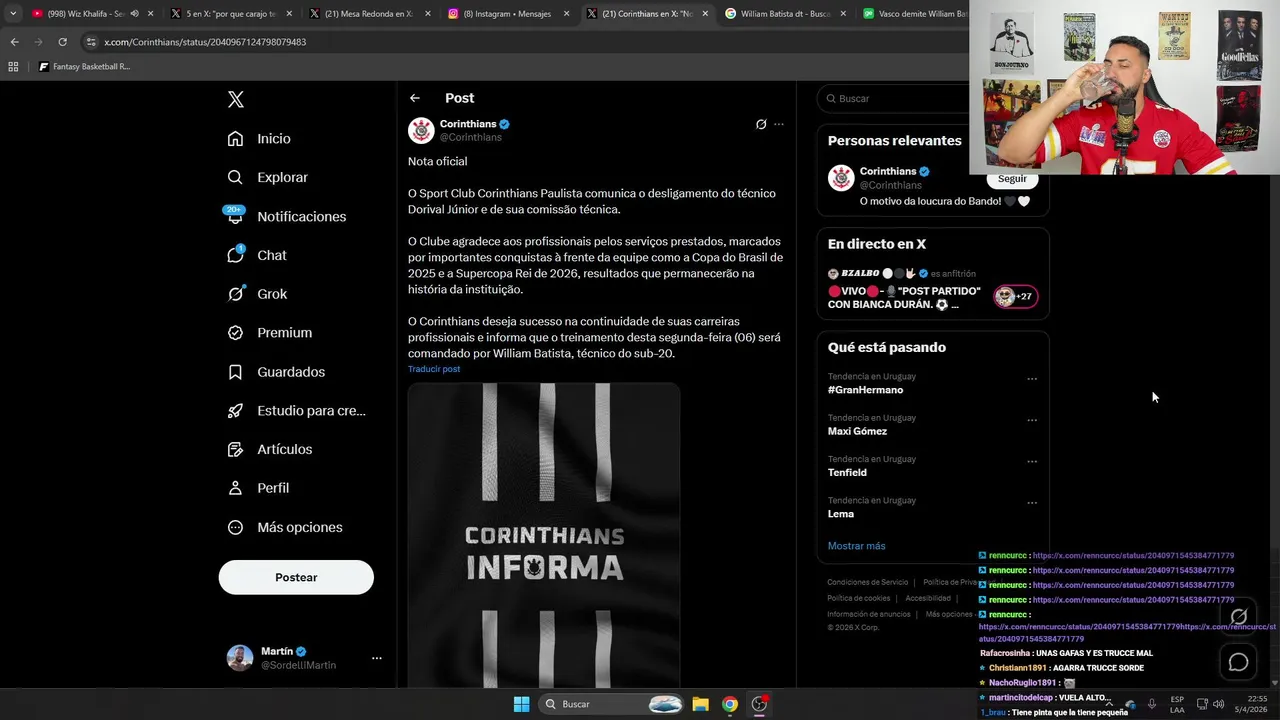This screenshot has height=720, width=1280.
Task: Open Inicio home in sidebar
Action: tap(259, 139)
